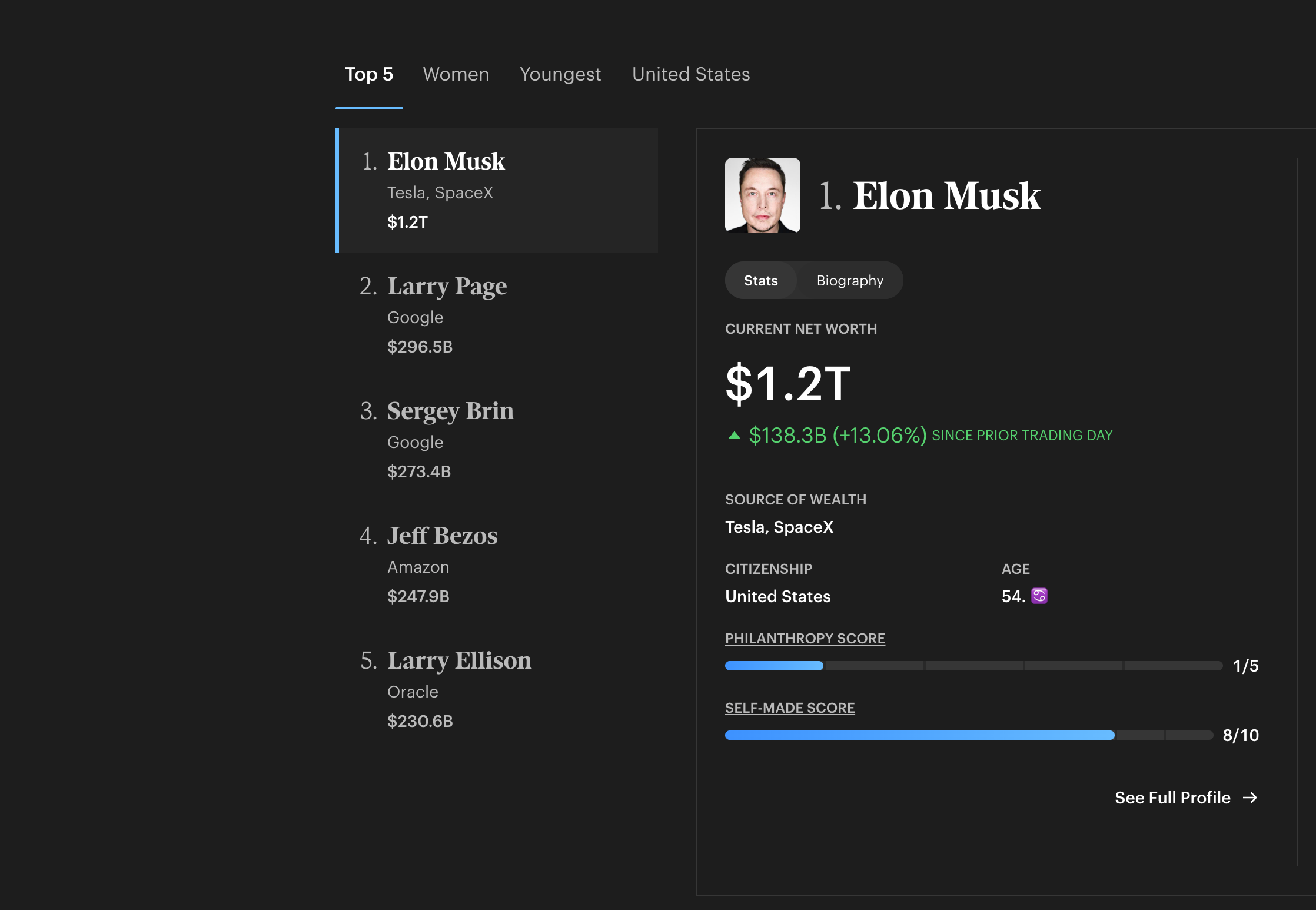Switch to the Top 5 tab

(369, 74)
